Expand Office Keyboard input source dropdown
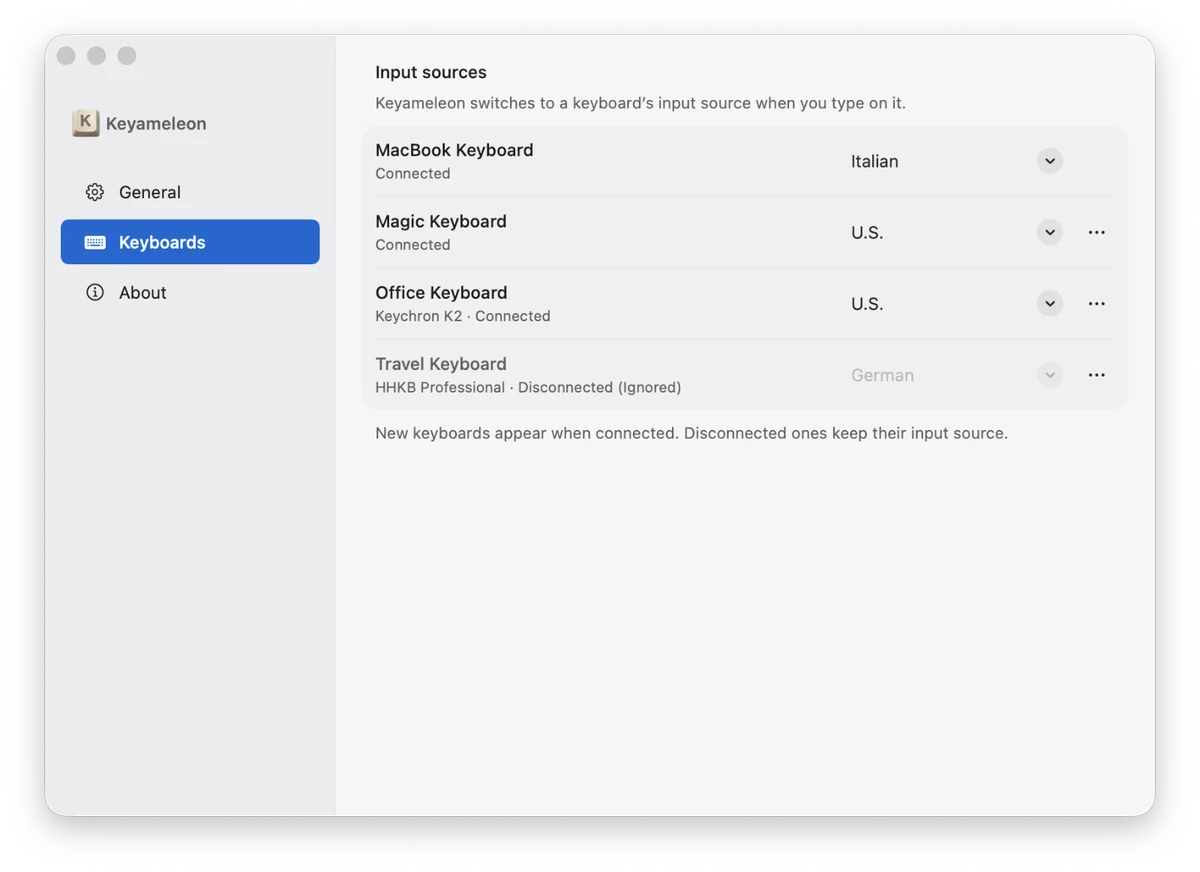Screen dimensions: 1200x872 point(1049,303)
